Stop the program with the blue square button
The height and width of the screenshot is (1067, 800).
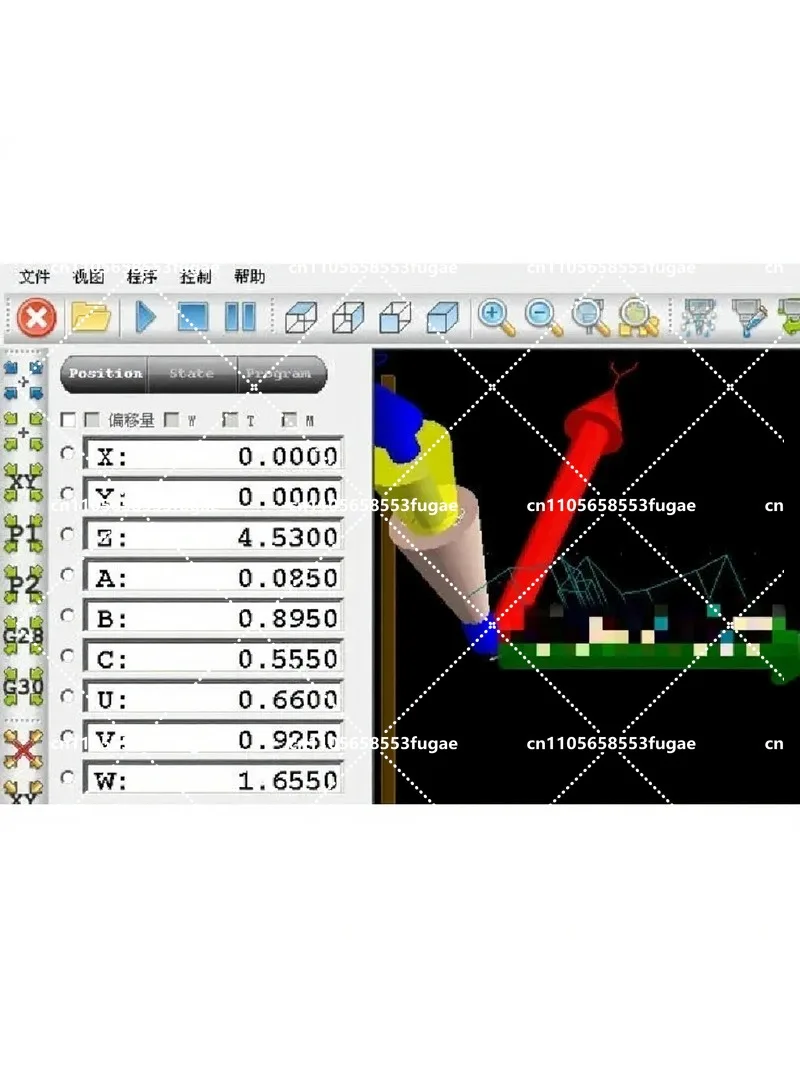point(193,317)
